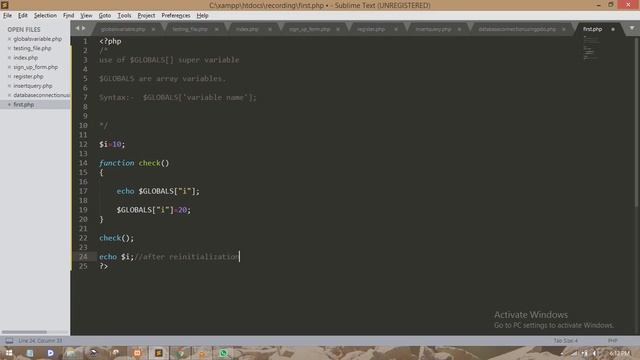
Task: Select the first.php tab
Action: (x=592, y=29)
